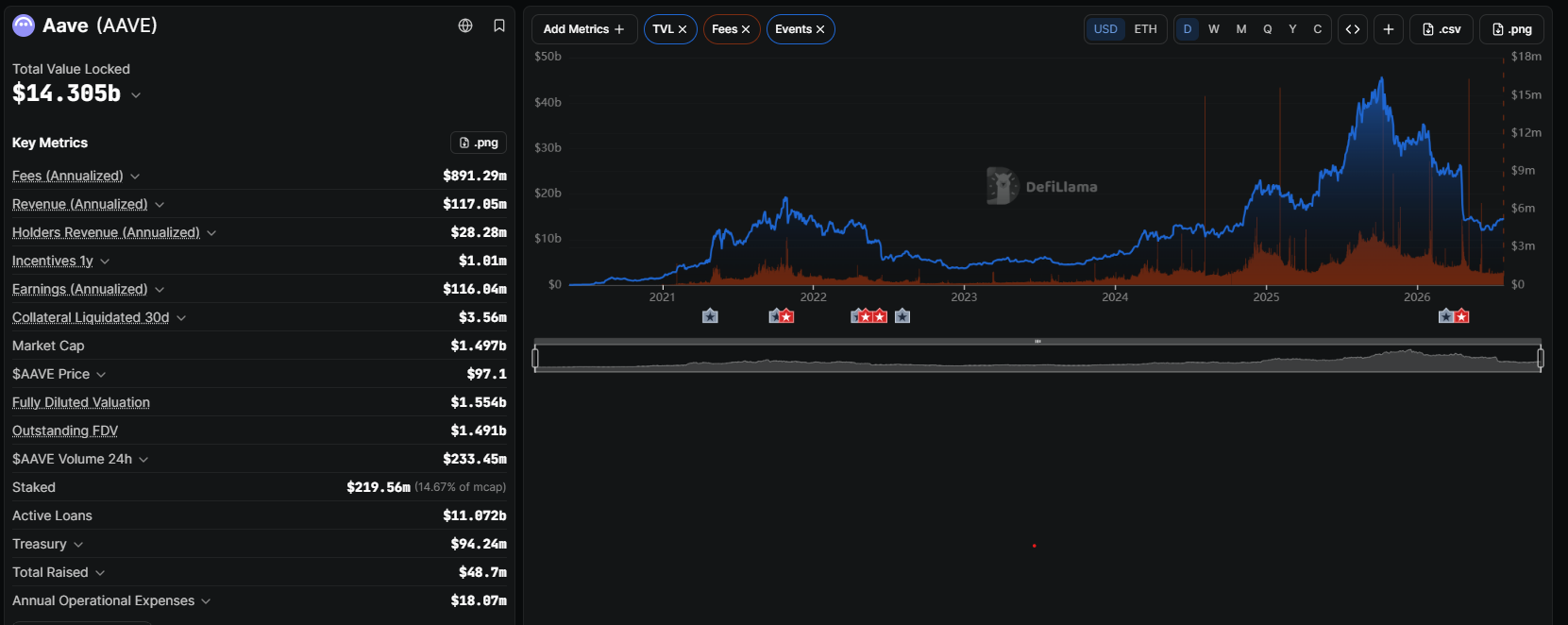Select weekly (W) chart interval
This screenshot has width=1568, height=625.
1214,29
